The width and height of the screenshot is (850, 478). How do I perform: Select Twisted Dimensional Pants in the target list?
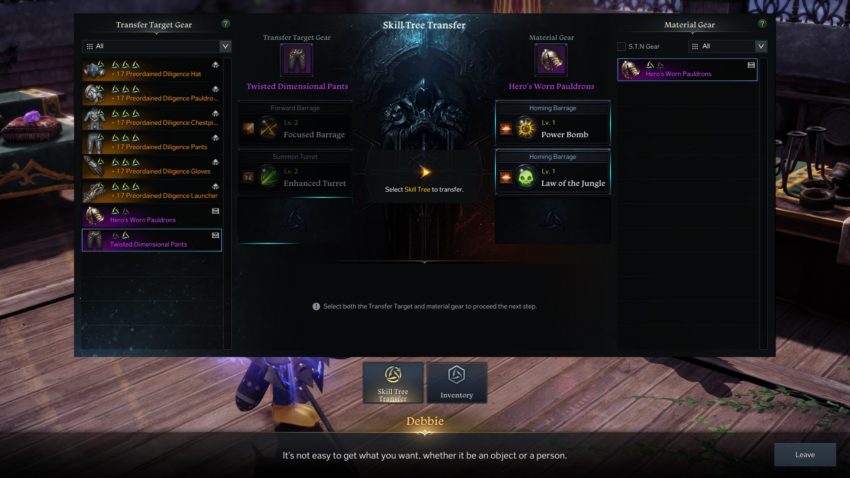[x=152, y=240]
